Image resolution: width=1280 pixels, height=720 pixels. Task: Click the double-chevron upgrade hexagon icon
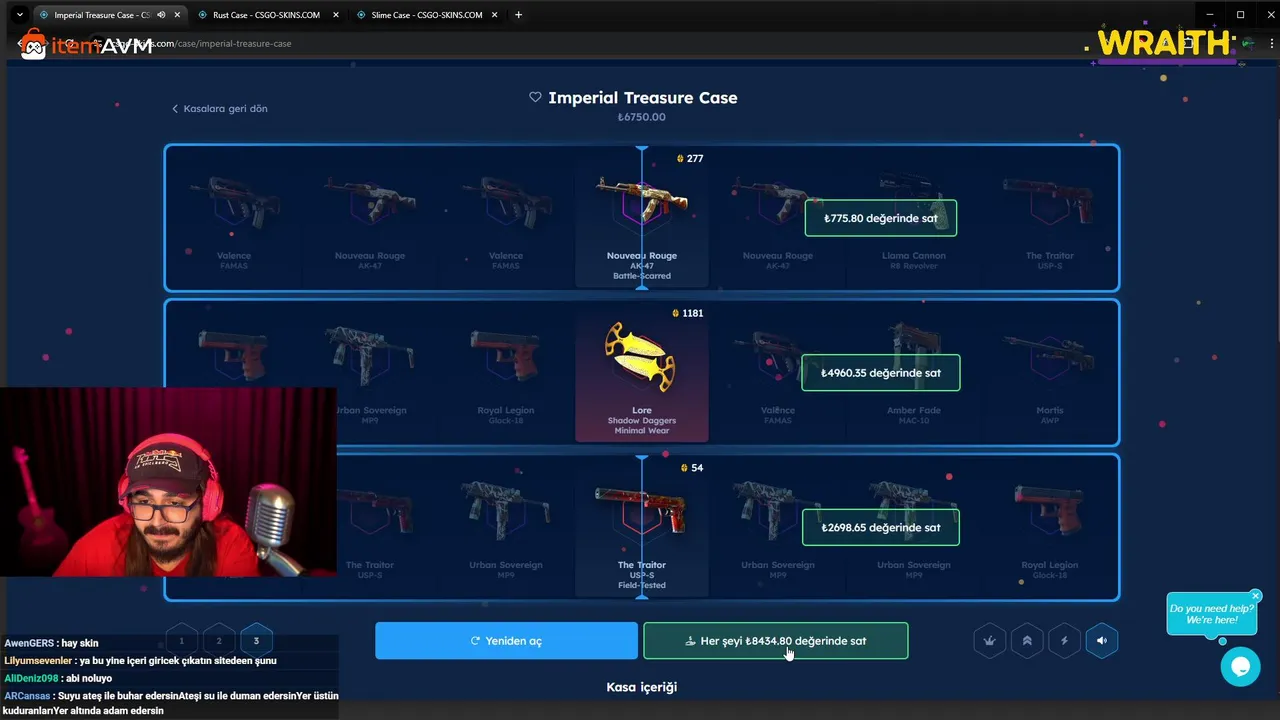1027,641
